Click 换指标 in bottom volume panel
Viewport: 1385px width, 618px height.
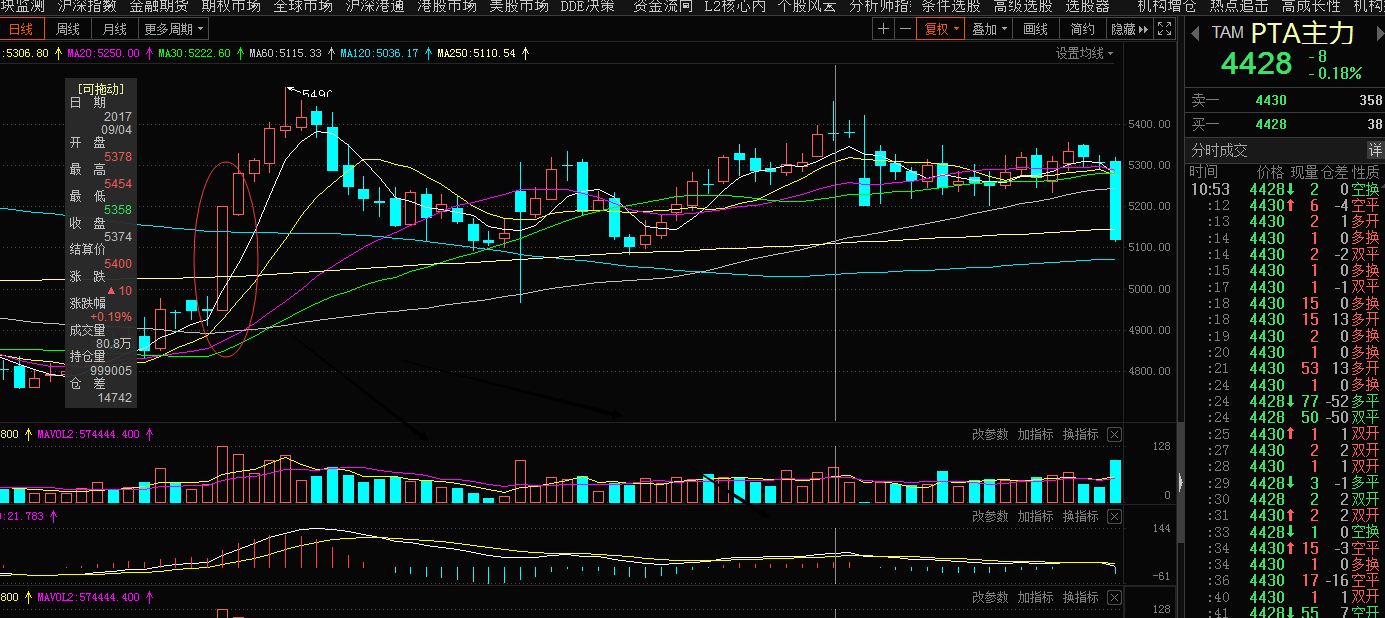(1080, 597)
